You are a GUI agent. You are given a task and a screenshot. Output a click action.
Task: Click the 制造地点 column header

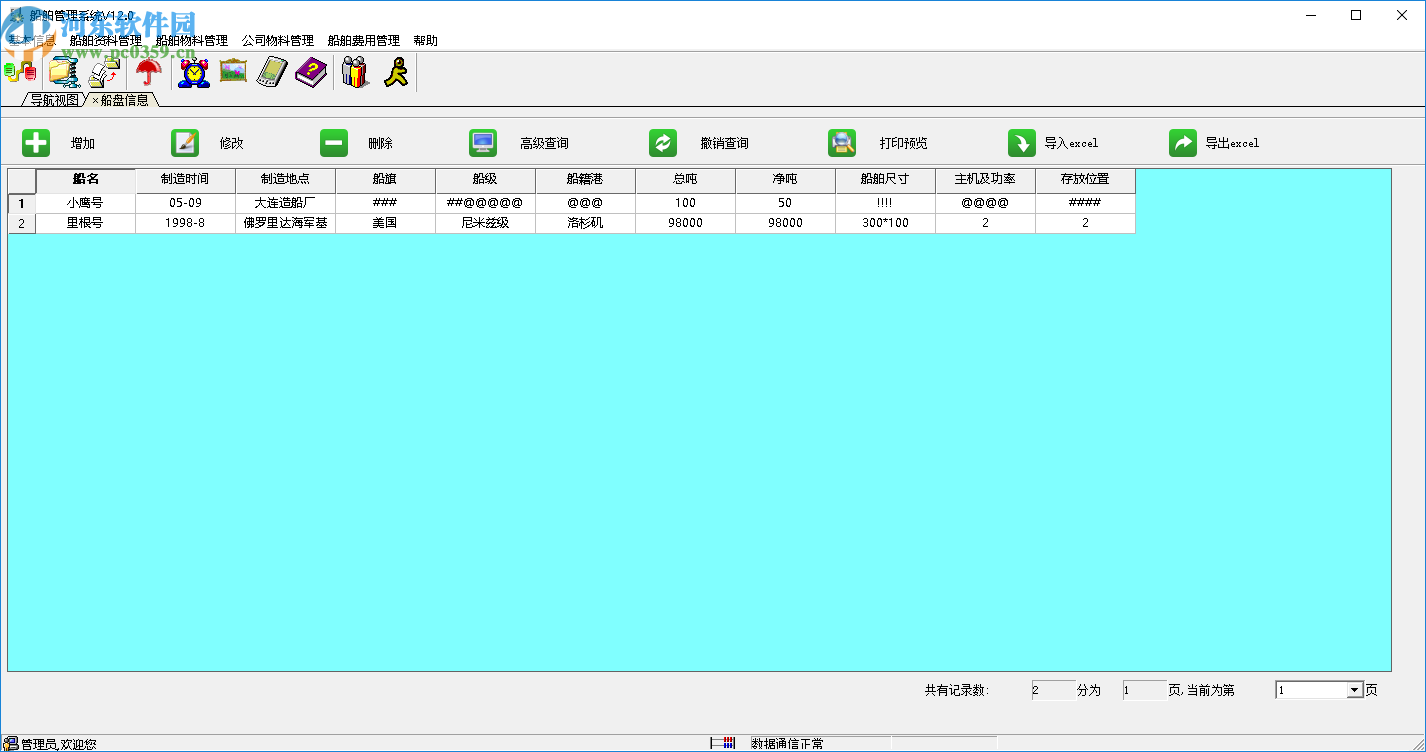tap(286, 181)
